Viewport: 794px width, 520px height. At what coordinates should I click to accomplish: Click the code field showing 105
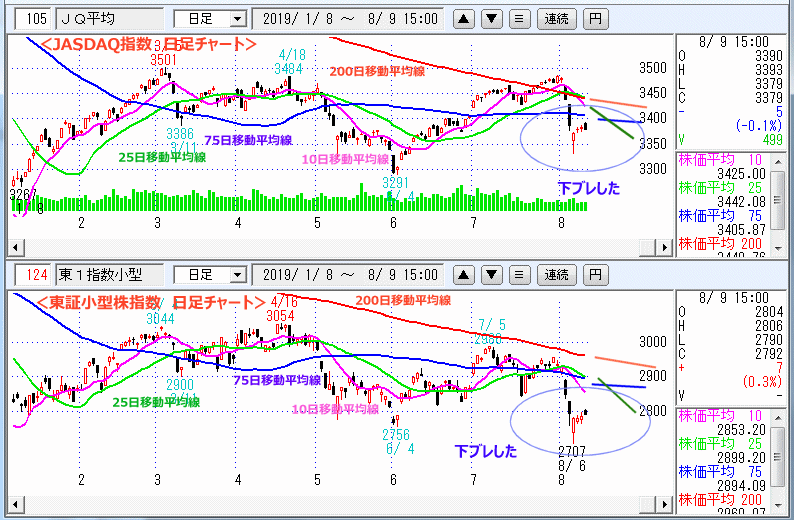31,19
